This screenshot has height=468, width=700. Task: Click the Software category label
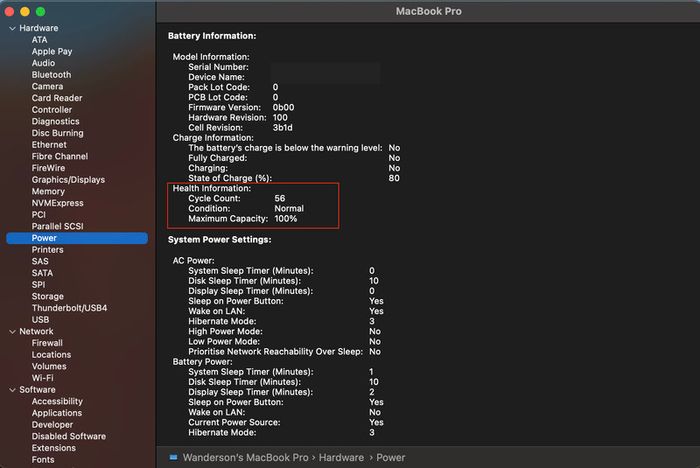click(38, 389)
